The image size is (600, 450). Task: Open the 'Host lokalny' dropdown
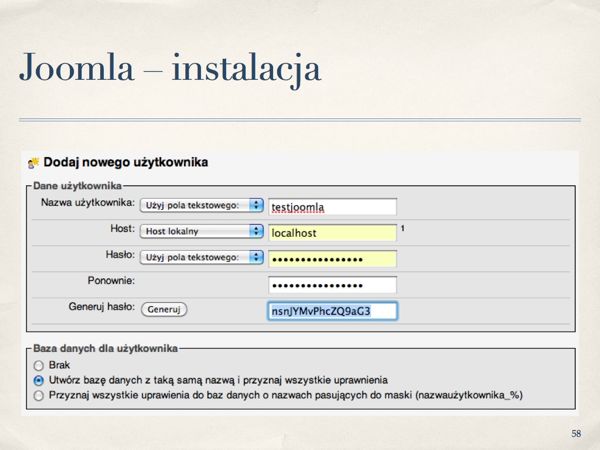coord(202,232)
